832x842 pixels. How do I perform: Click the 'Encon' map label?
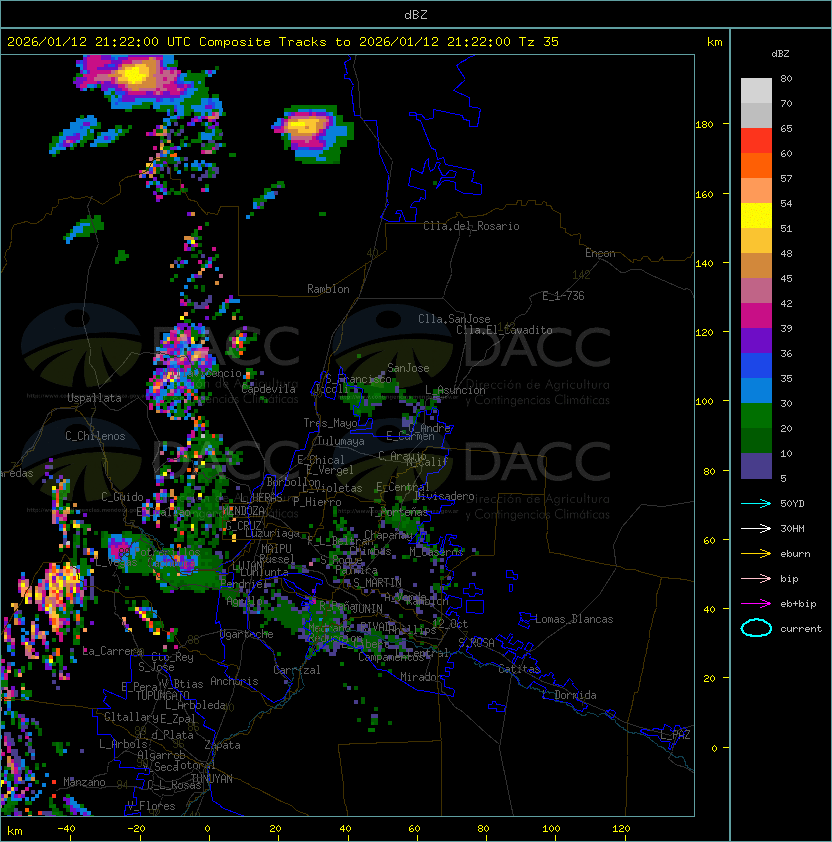click(600, 253)
